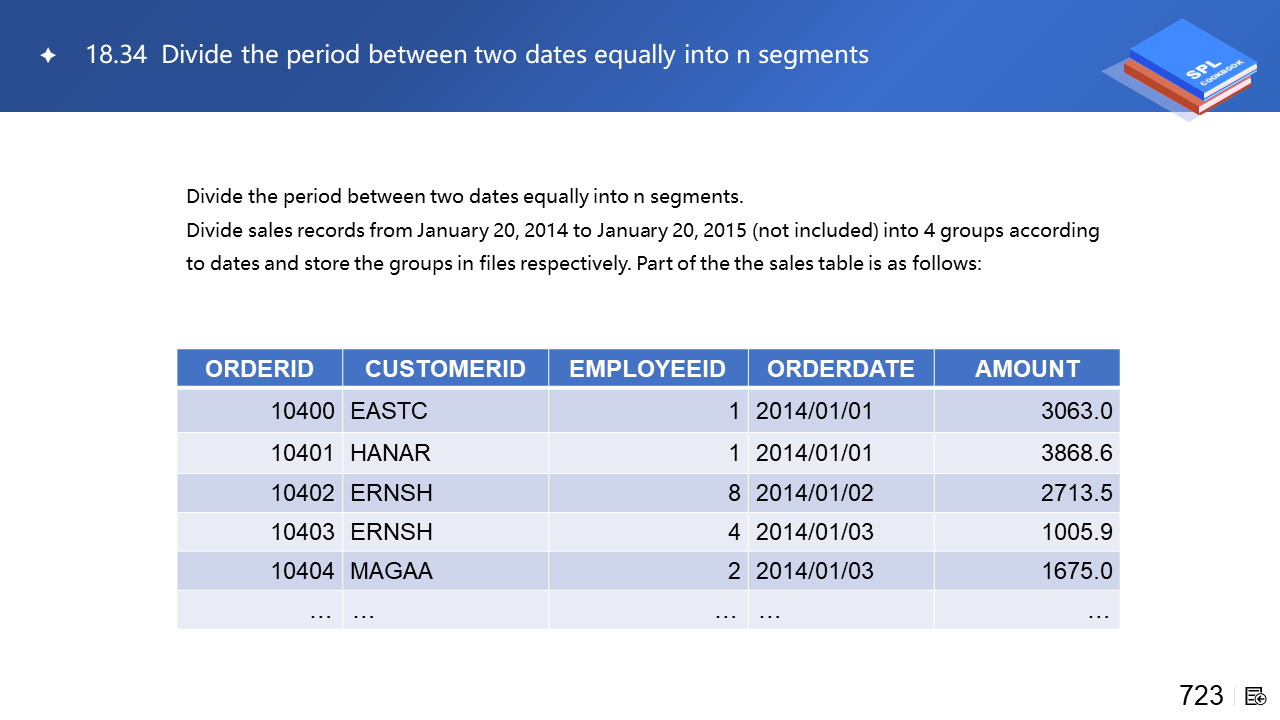The height and width of the screenshot is (720, 1280).
Task: Click the 2014/01/02 order date cell
Action: tap(814, 493)
